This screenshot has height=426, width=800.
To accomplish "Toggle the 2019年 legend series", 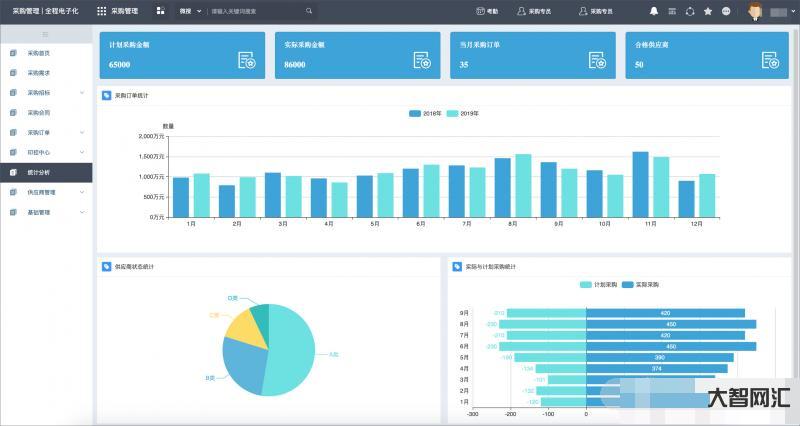I will 462,113.
